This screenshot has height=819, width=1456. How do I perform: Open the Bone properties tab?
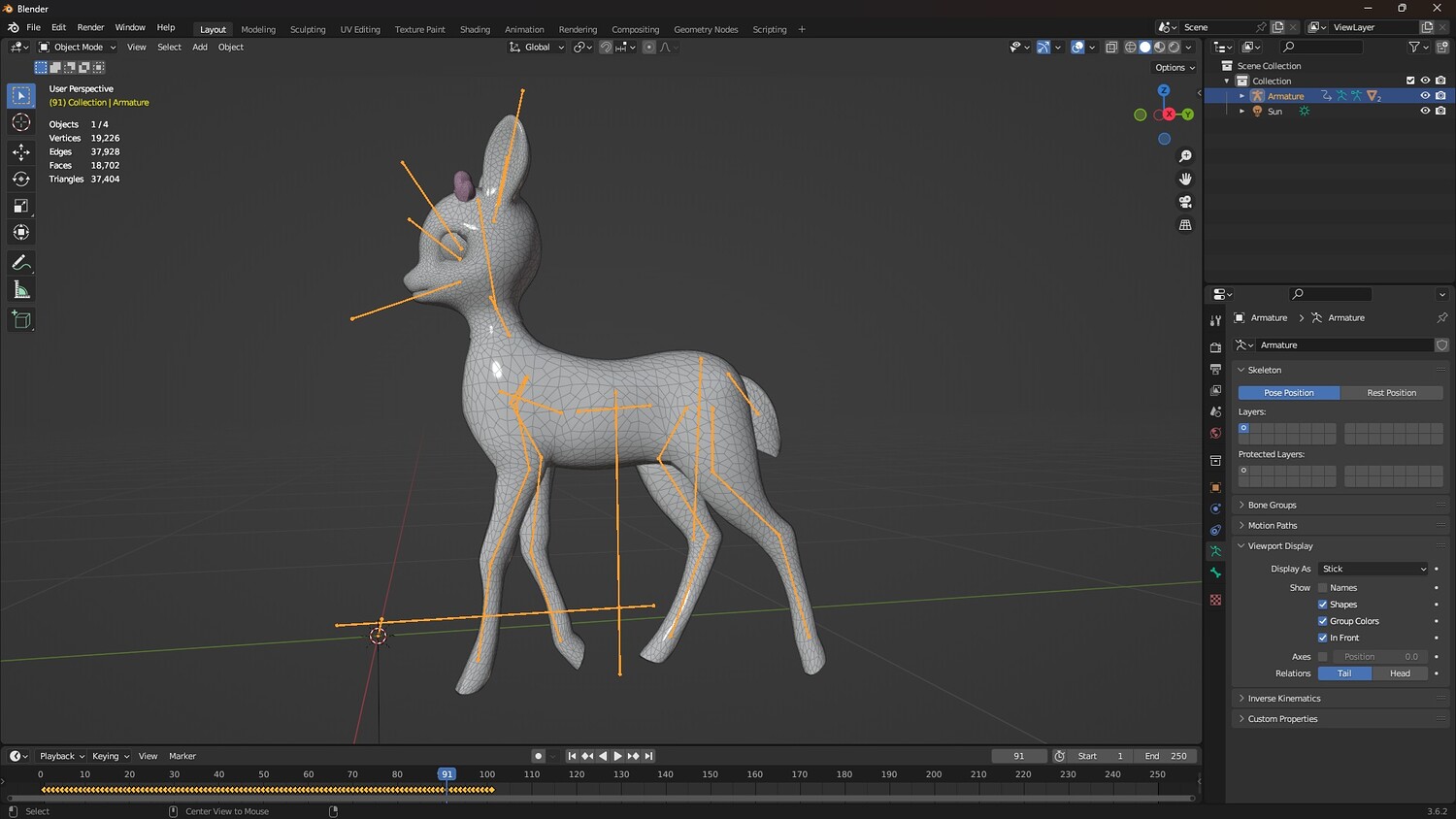[x=1215, y=573]
